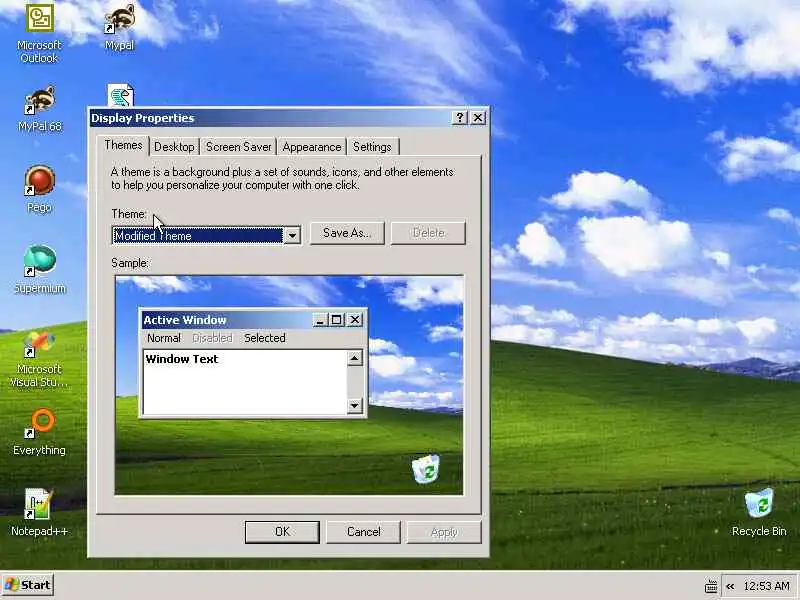Expand hidden tray icons with chevron

click(730, 586)
